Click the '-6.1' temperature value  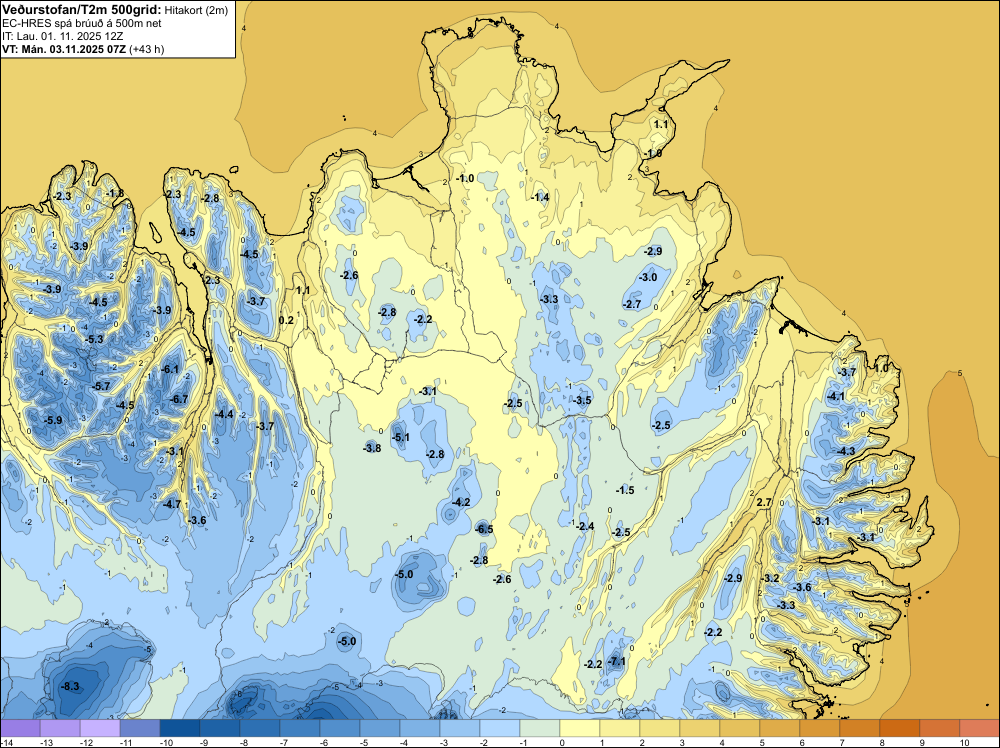coord(170,369)
